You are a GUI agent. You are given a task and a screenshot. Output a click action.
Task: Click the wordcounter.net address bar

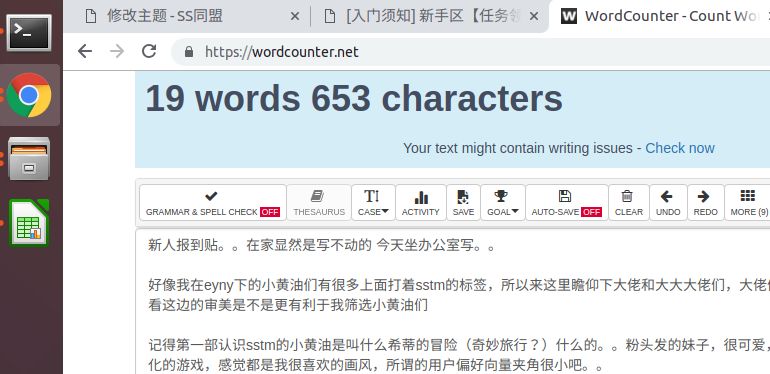(470, 52)
